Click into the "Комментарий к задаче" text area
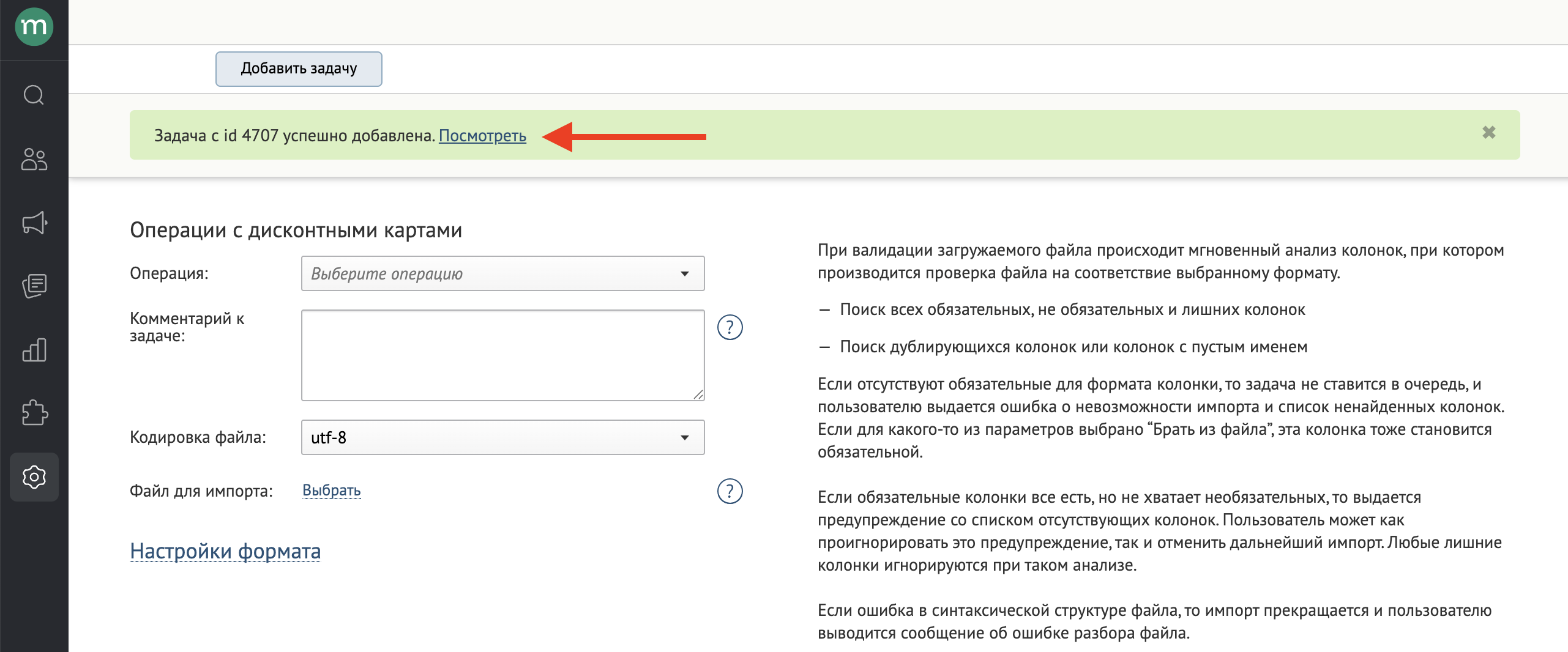The width and height of the screenshot is (1568, 652). click(x=502, y=355)
